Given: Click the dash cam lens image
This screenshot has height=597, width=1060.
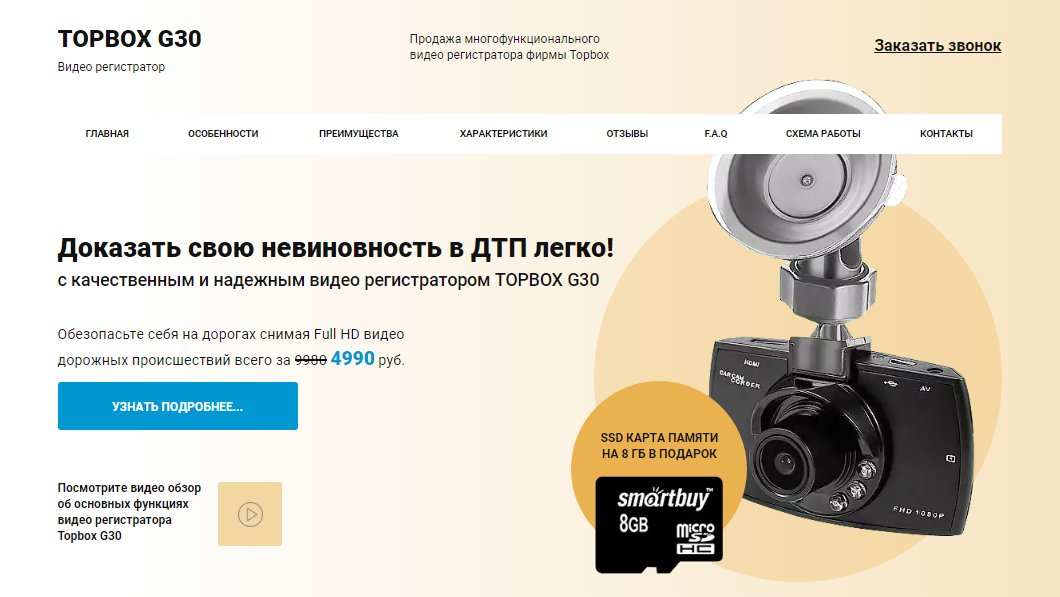Looking at the screenshot, I should tap(785, 462).
